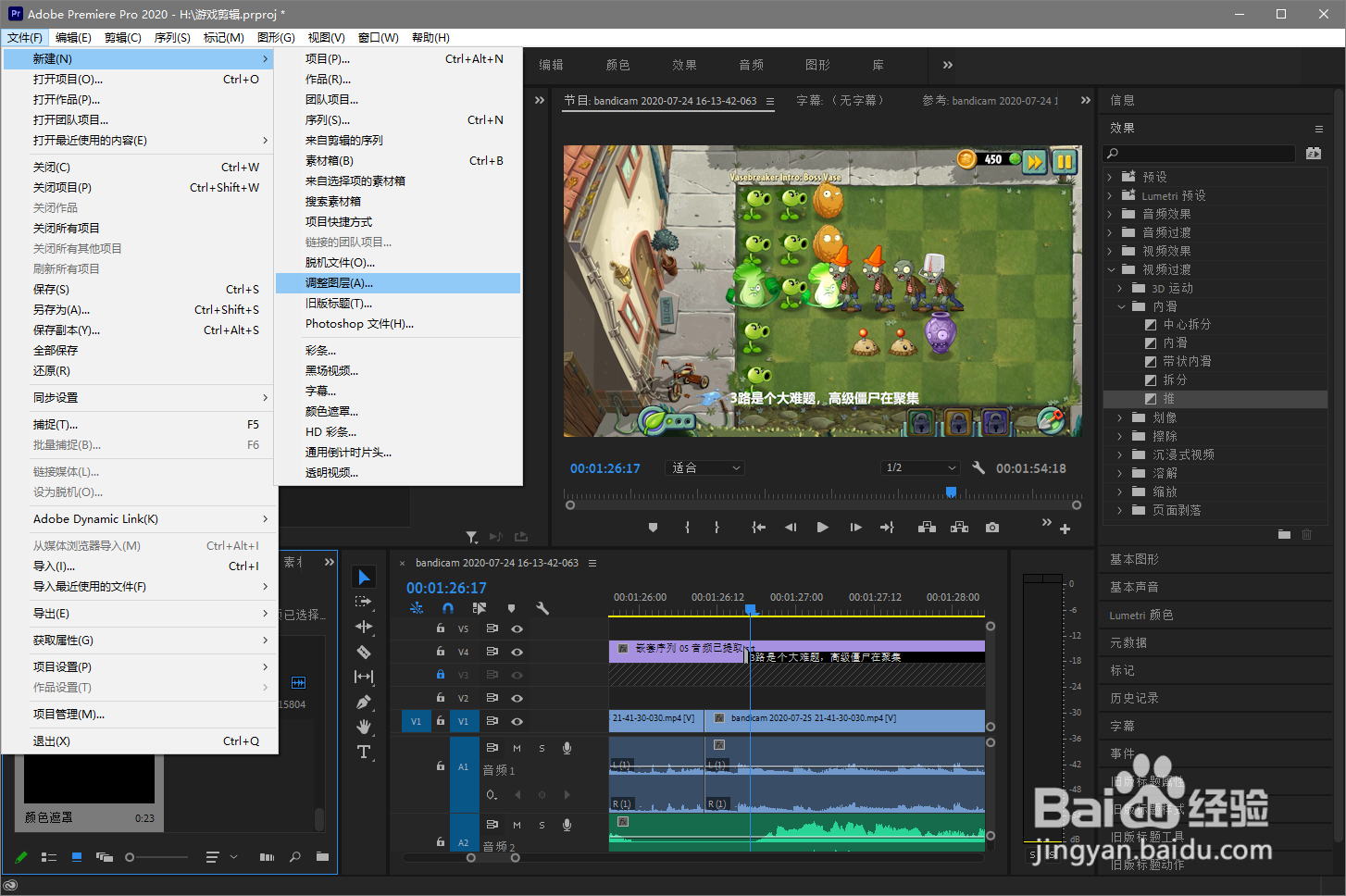Viewport: 1346px width, 896px height.
Task: Open the 元数据 panel
Action: [1128, 642]
